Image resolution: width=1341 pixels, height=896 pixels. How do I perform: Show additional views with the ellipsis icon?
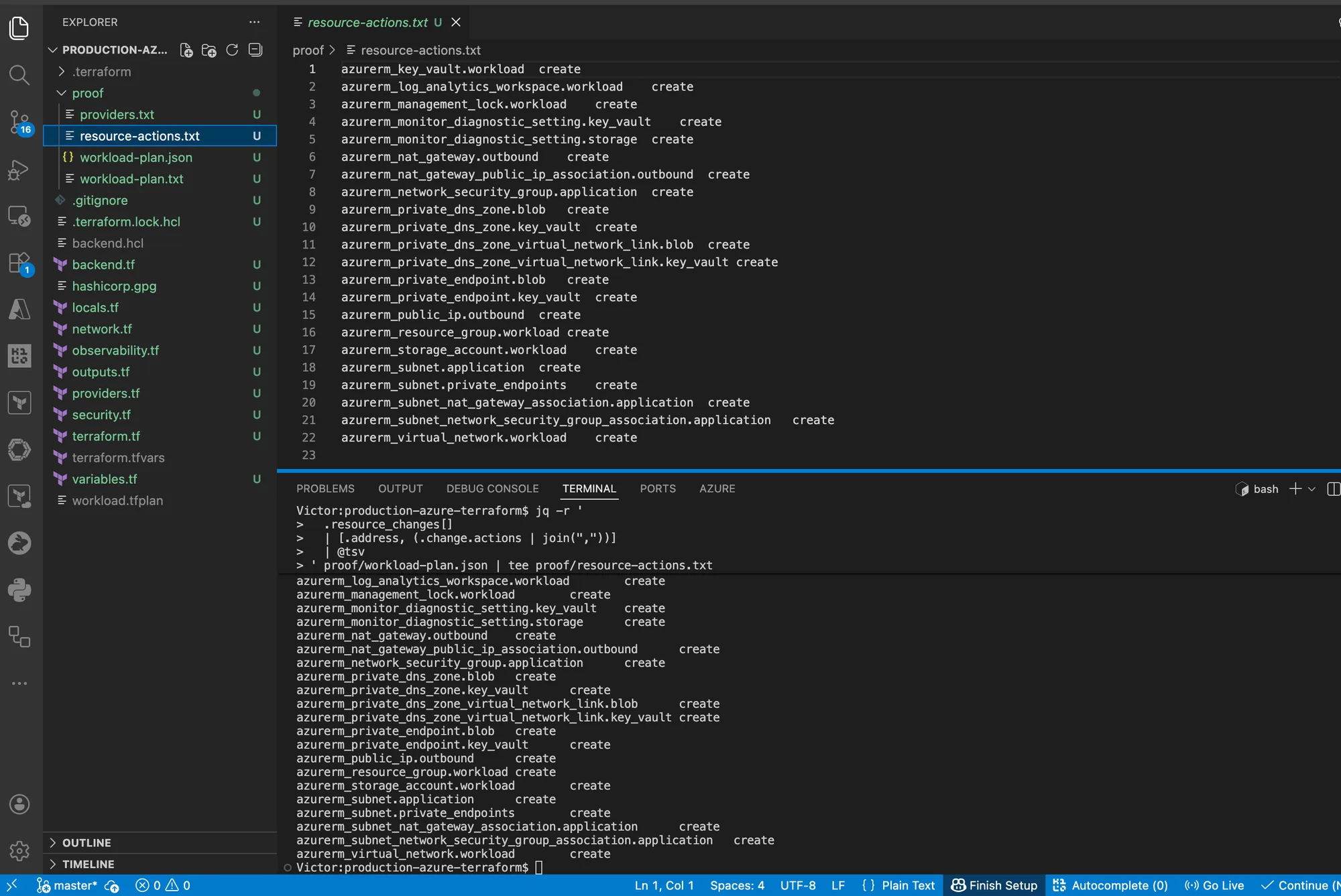pos(19,683)
